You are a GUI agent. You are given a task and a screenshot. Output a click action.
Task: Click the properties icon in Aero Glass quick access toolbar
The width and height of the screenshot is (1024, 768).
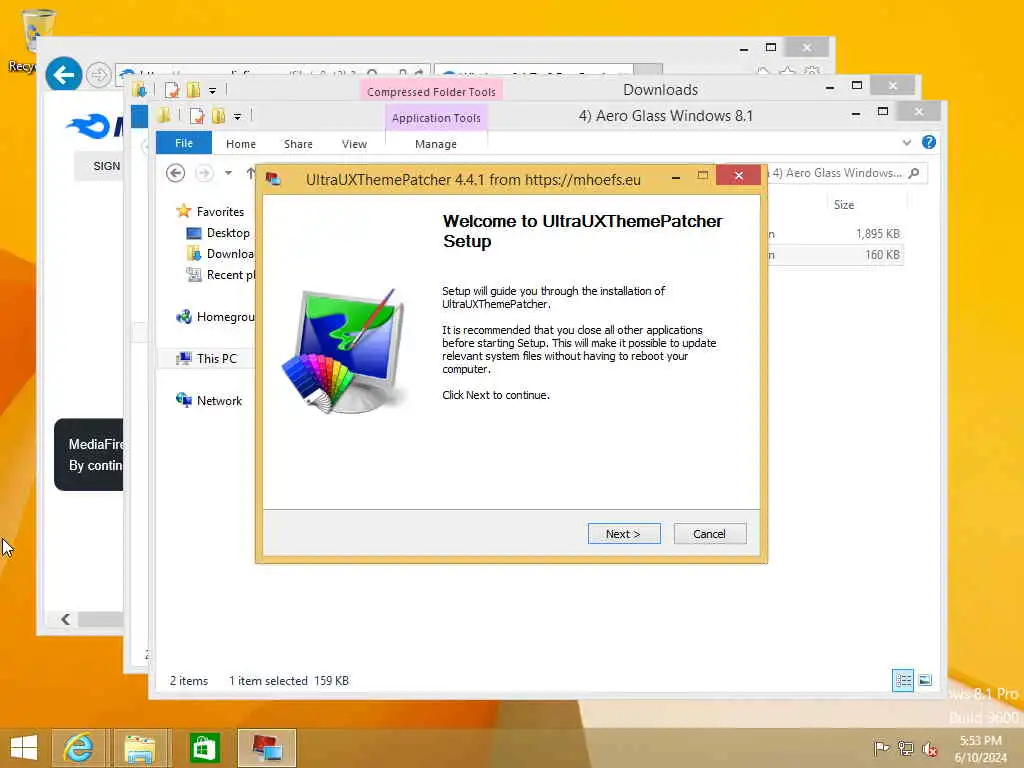(x=197, y=116)
